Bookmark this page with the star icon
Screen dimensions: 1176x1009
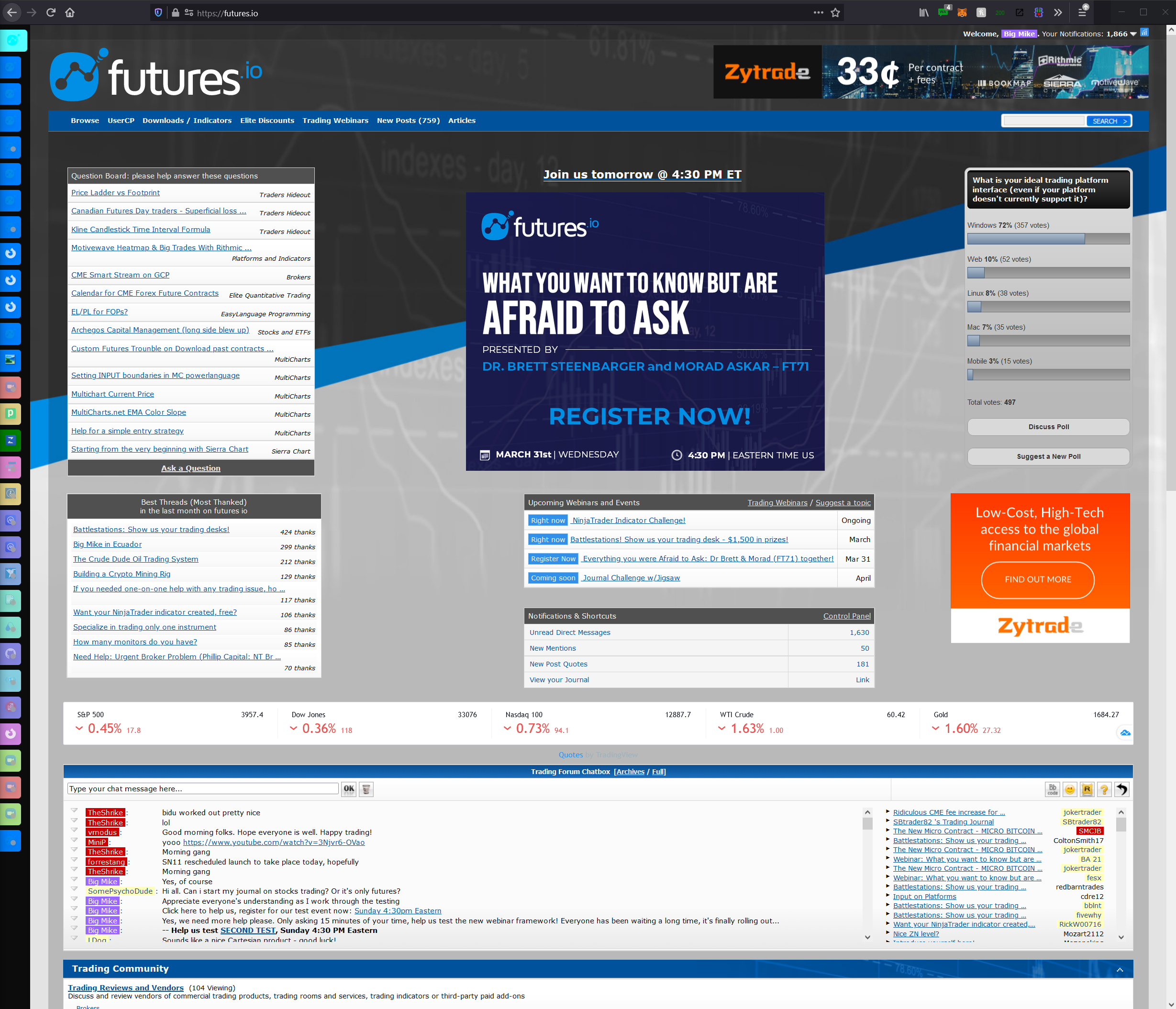[x=835, y=12]
